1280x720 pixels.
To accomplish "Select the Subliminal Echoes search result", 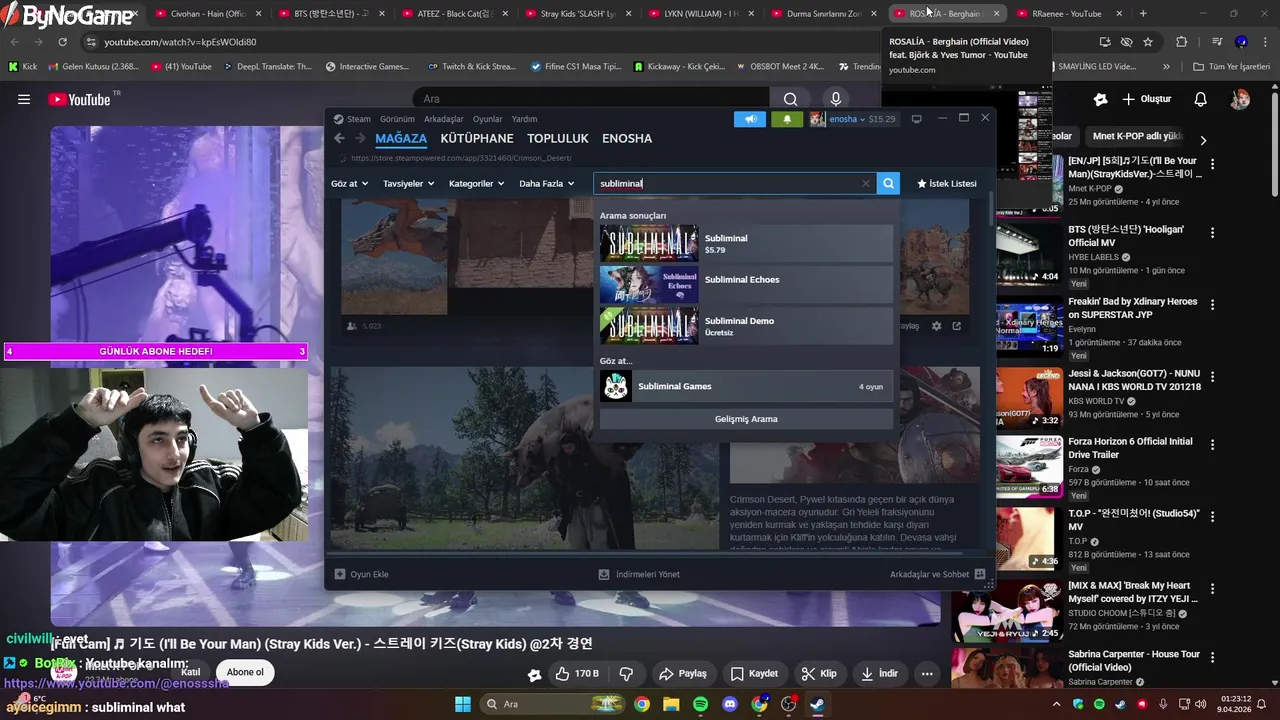I will pyautogui.click(x=746, y=284).
